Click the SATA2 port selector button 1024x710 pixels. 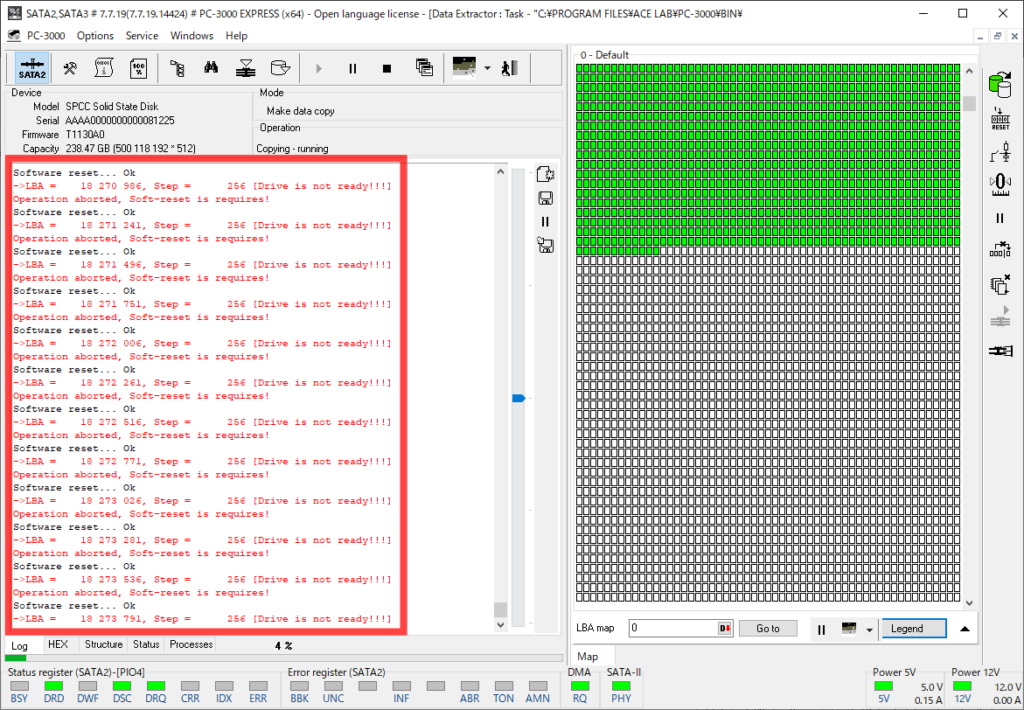click(x=32, y=68)
